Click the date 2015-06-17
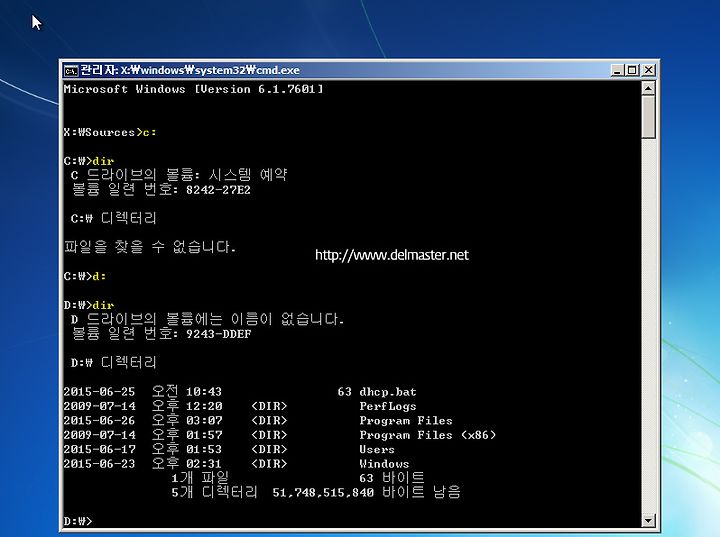720x537 pixels. pyautogui.click(x=99, y=449)
